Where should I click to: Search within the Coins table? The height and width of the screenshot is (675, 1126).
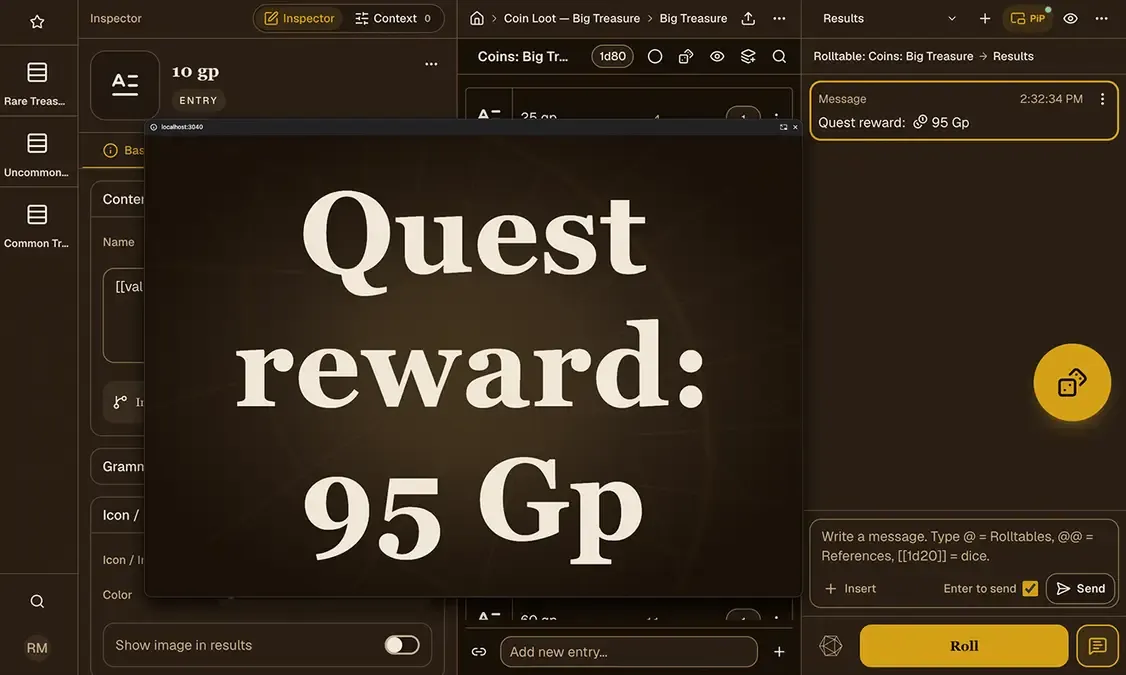(779, 56)
